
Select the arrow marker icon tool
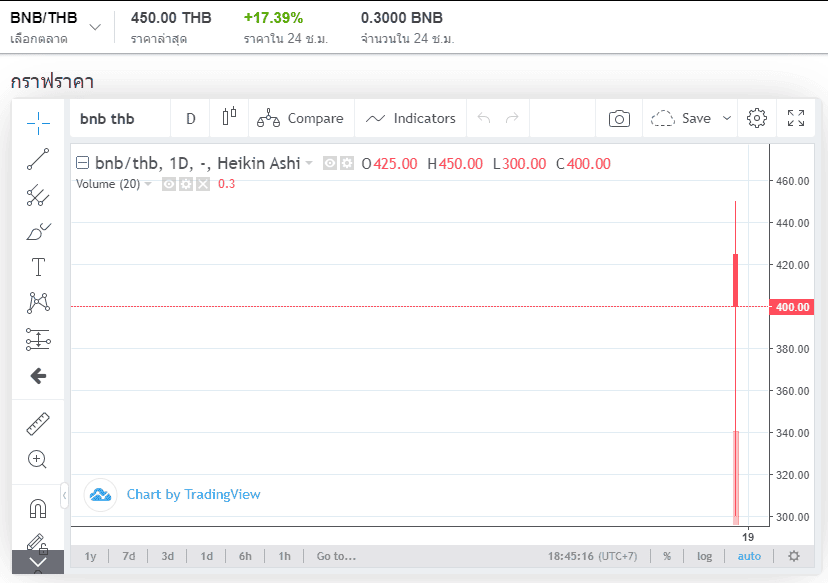click(x=38, y=376)
